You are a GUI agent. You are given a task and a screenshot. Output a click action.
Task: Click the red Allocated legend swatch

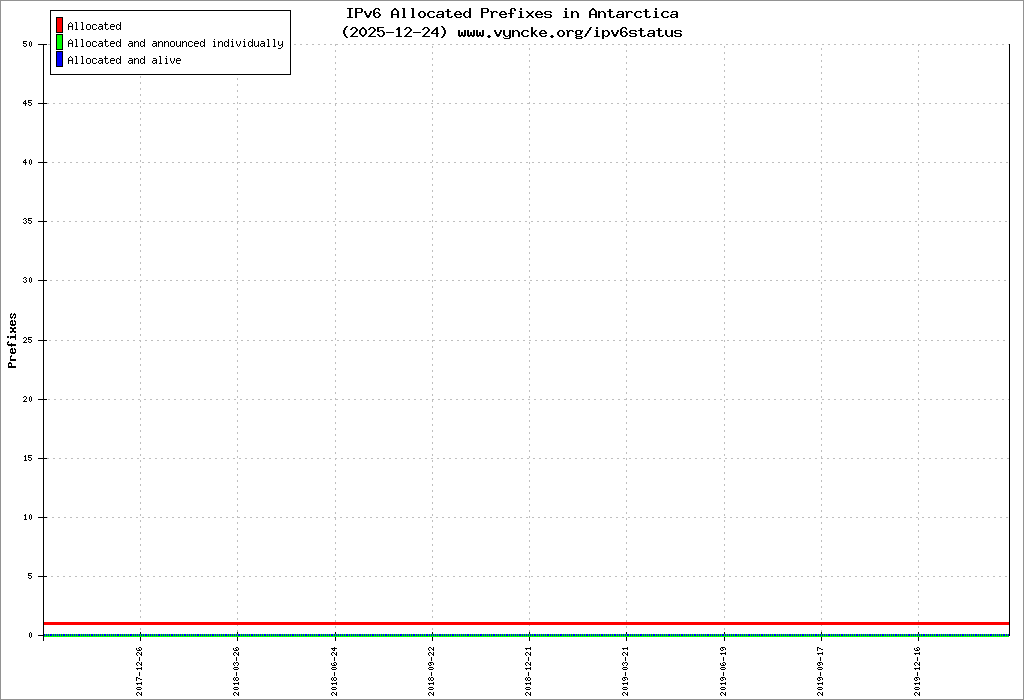coord(59,26)
